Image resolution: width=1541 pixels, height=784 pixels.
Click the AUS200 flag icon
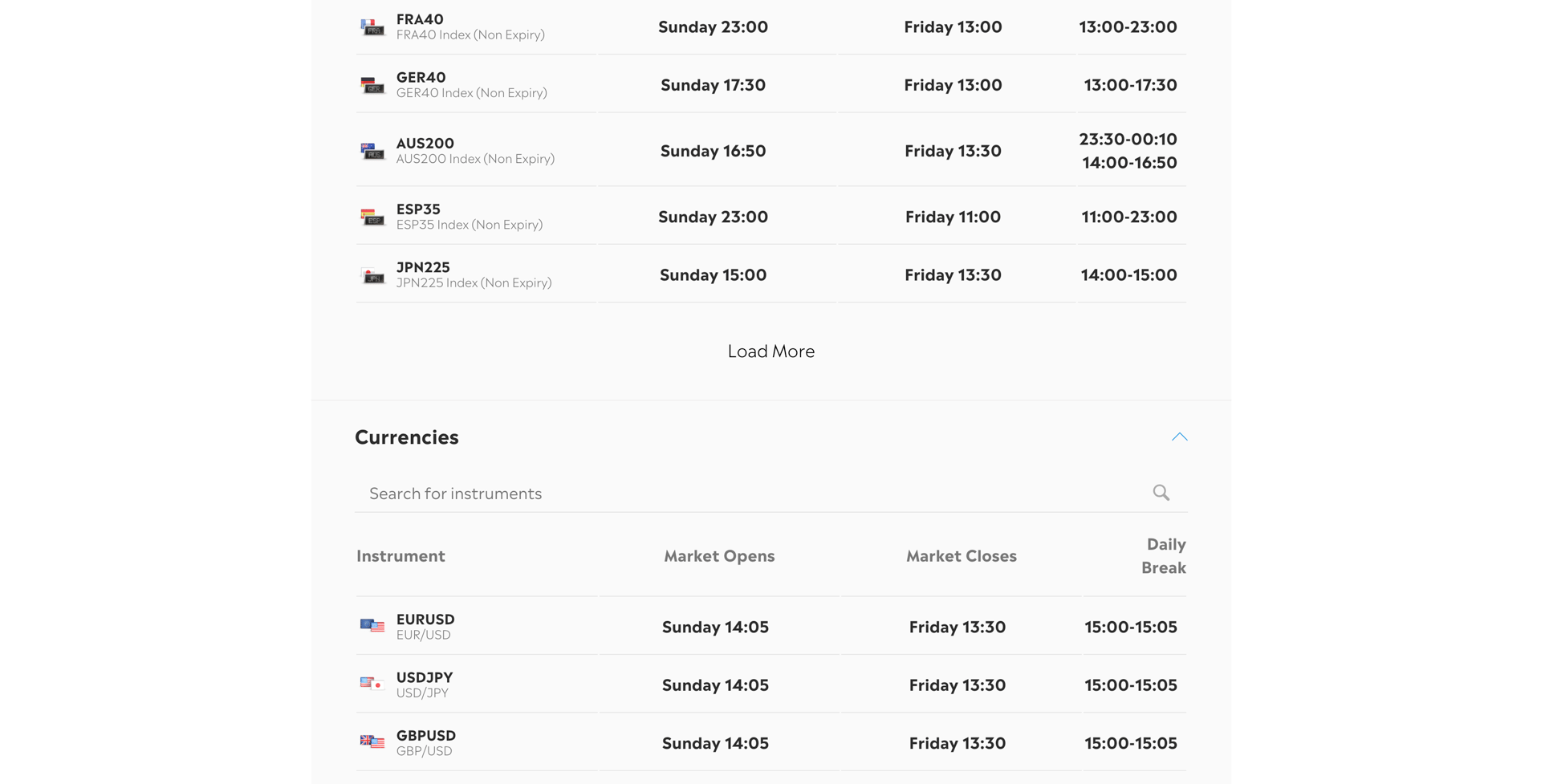(x=372, y=151)
